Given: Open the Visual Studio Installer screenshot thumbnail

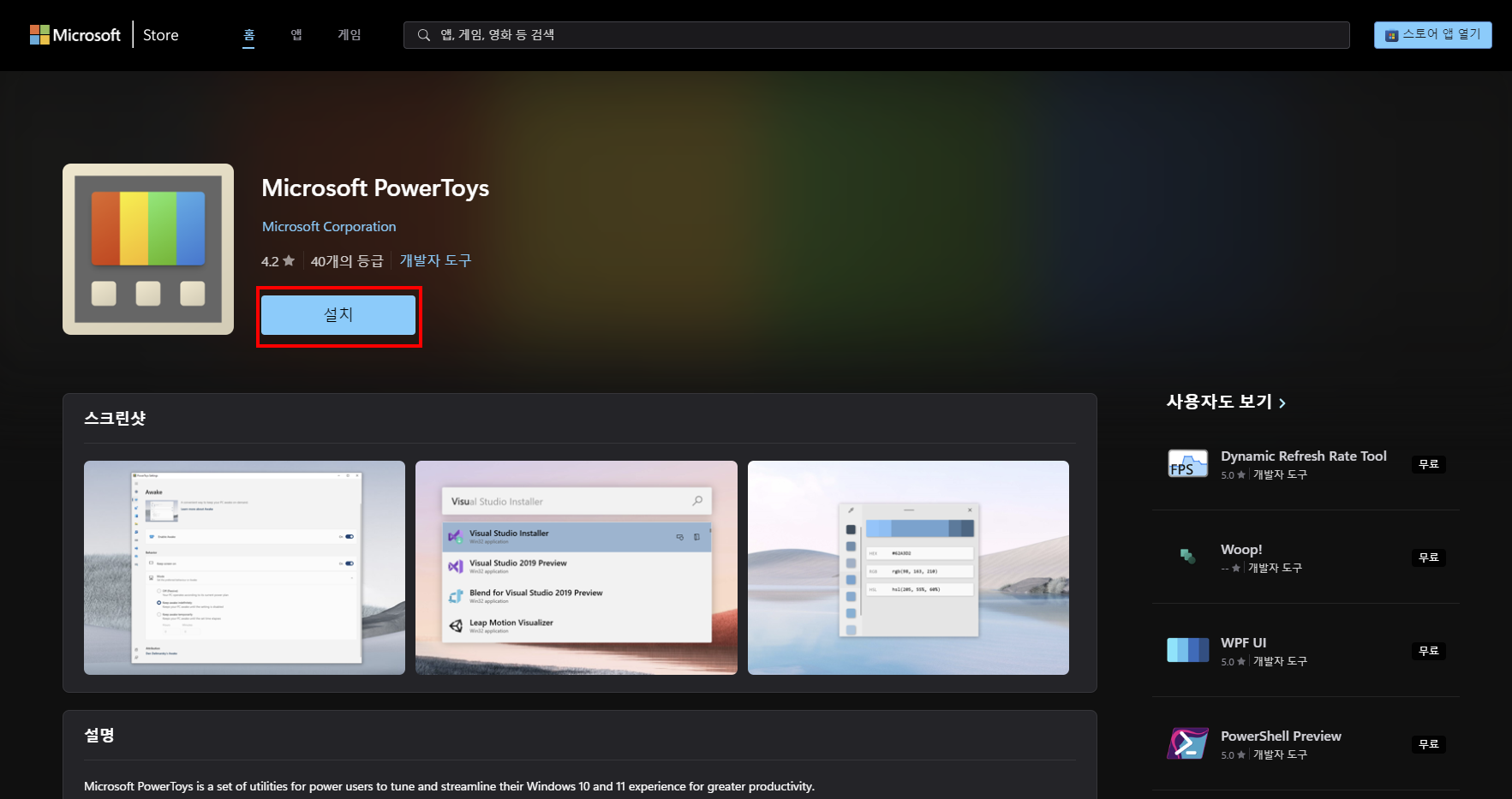Looking at the screenshot, I should pos(577,568).
